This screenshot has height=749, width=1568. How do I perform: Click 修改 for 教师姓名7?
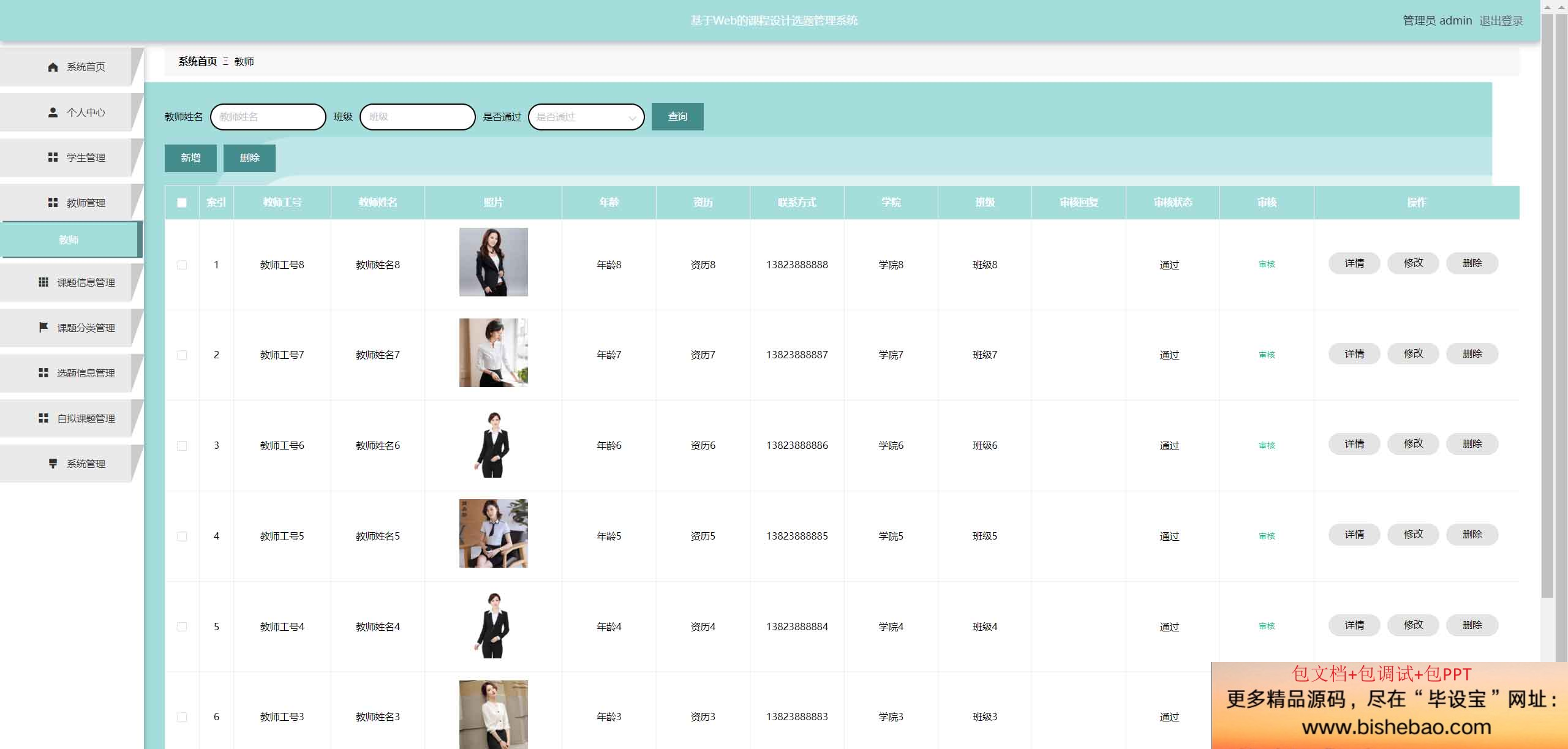coord(1413,354)
